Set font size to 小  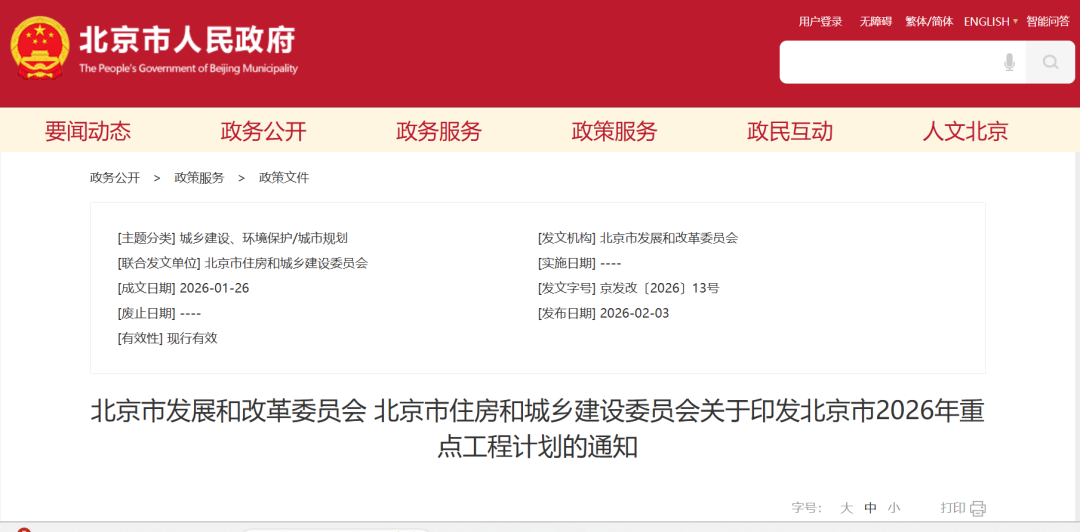coord(893,509)
